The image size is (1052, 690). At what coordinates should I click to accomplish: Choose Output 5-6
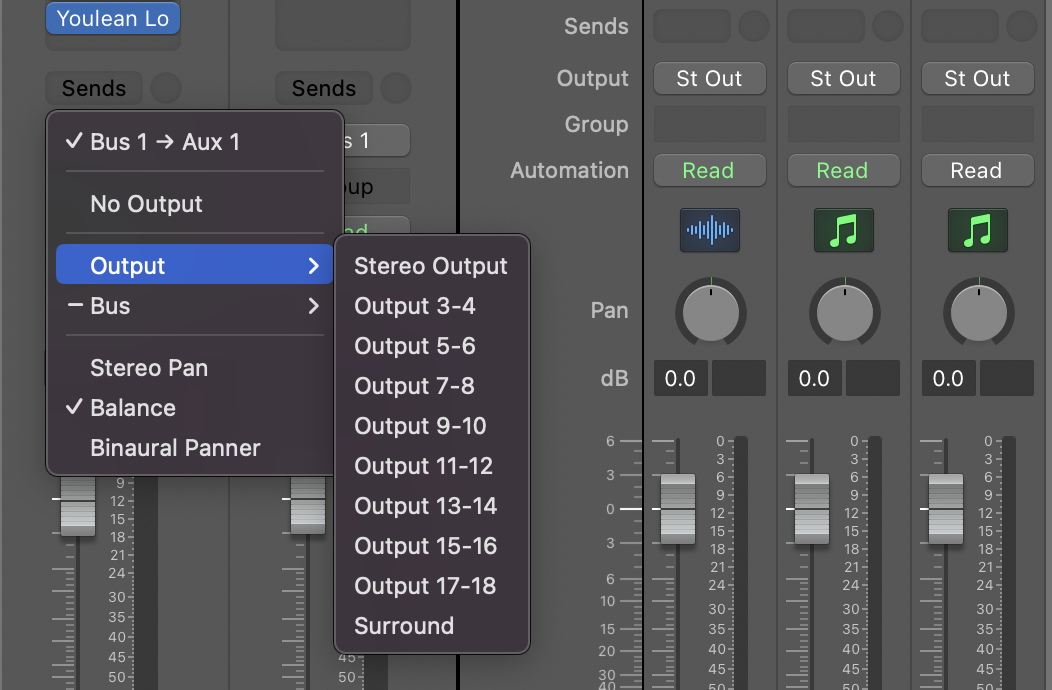click(x=431, y=346)
